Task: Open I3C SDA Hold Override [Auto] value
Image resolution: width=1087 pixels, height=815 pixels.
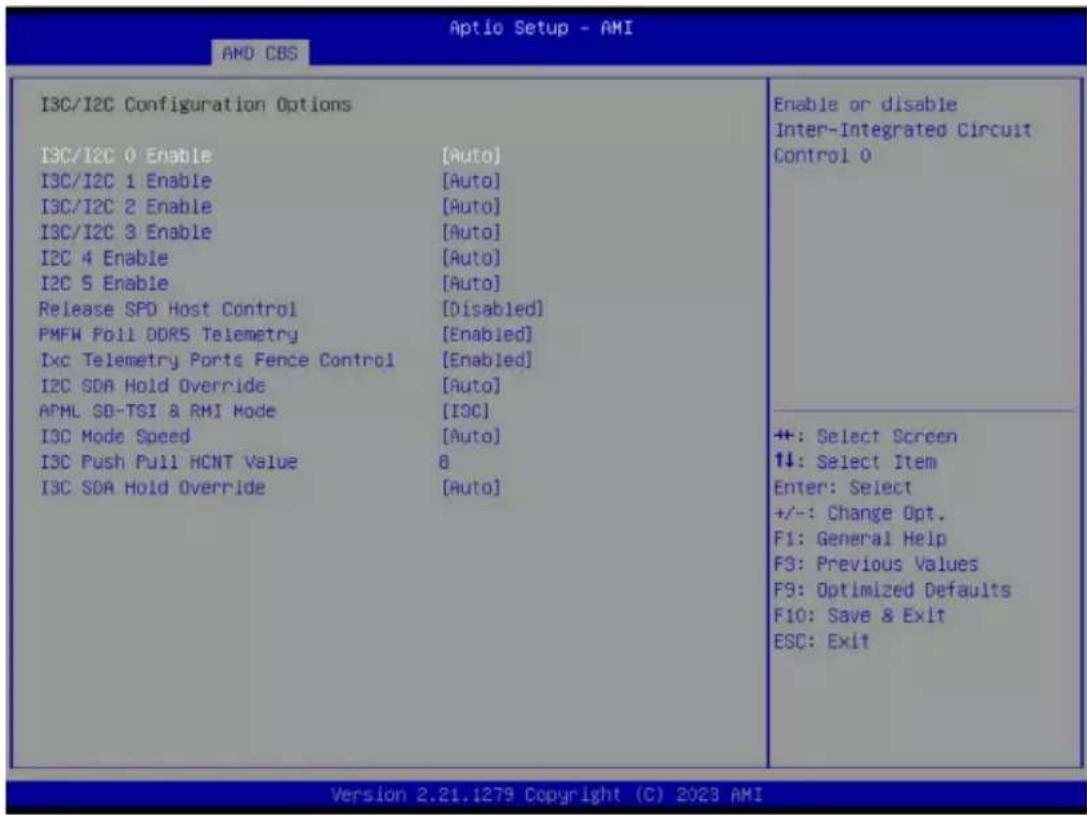Action: pos(471,488)
